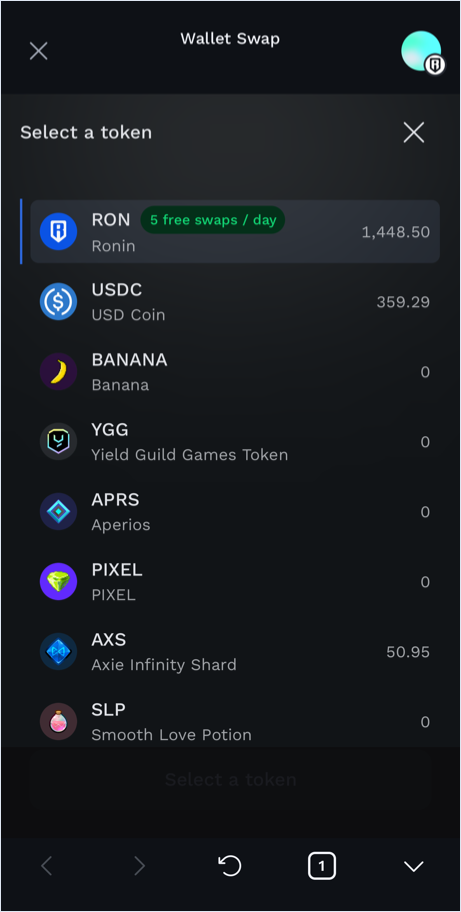Choose the BANANA token icon
This screenshot has width=461, height=912.
[58, 371]
